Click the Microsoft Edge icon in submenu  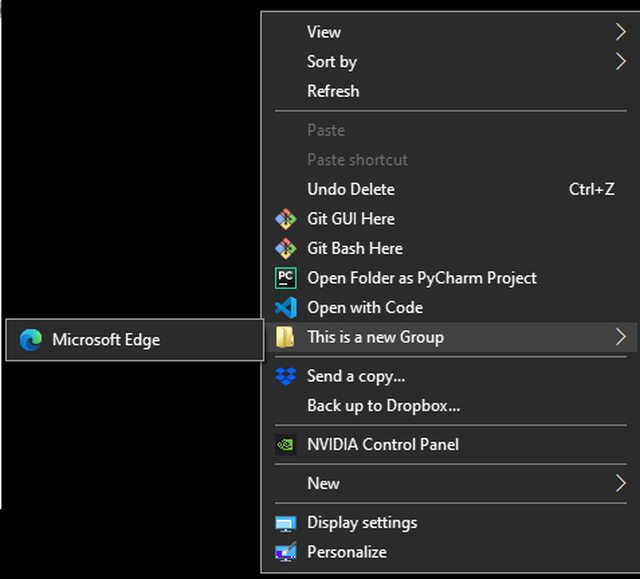[x=31, y=340]
